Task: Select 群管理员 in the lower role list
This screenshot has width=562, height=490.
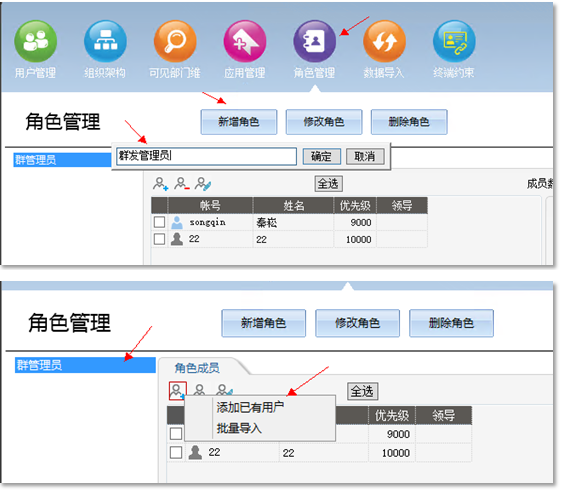Action: click(x=85, y=365)
